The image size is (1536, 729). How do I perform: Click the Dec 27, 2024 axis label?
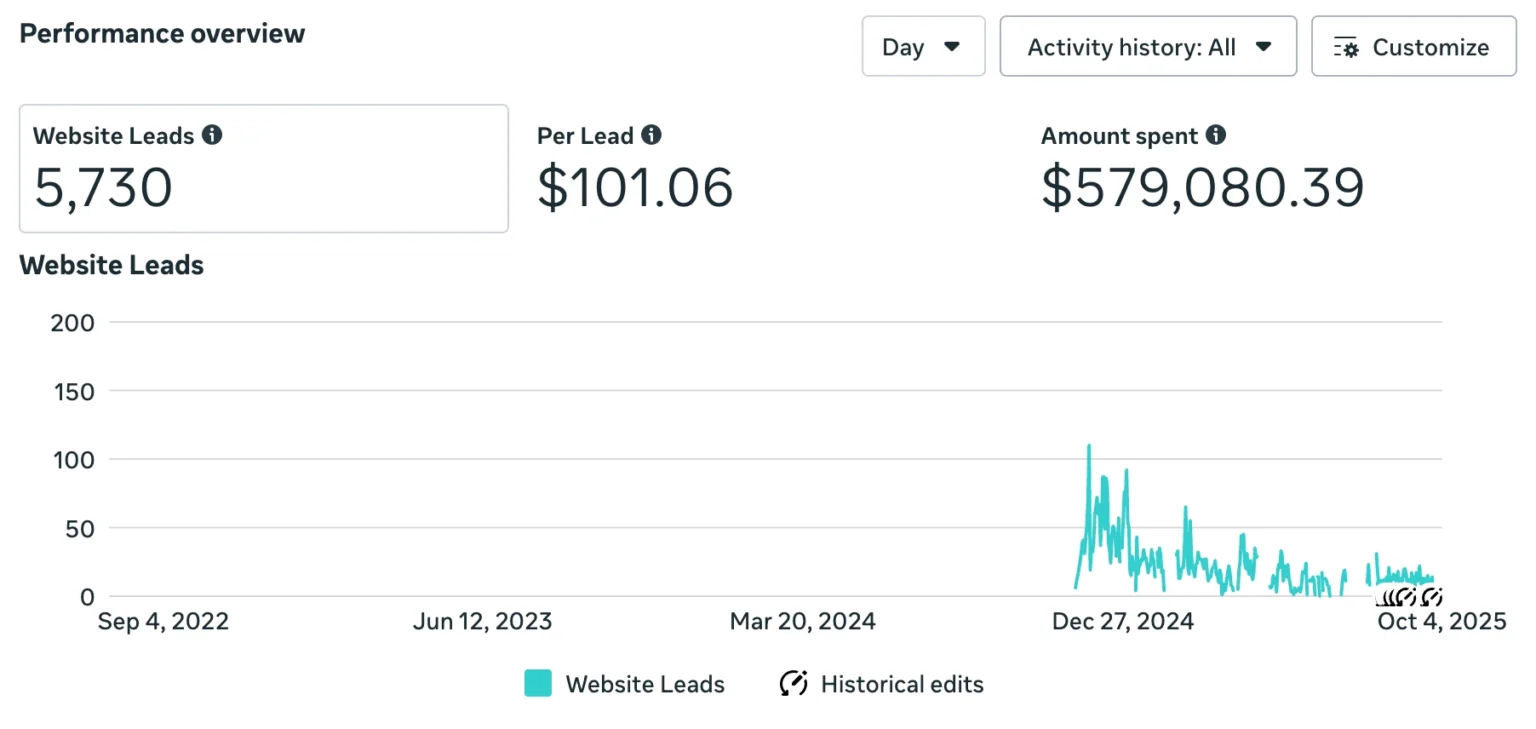1122,620
